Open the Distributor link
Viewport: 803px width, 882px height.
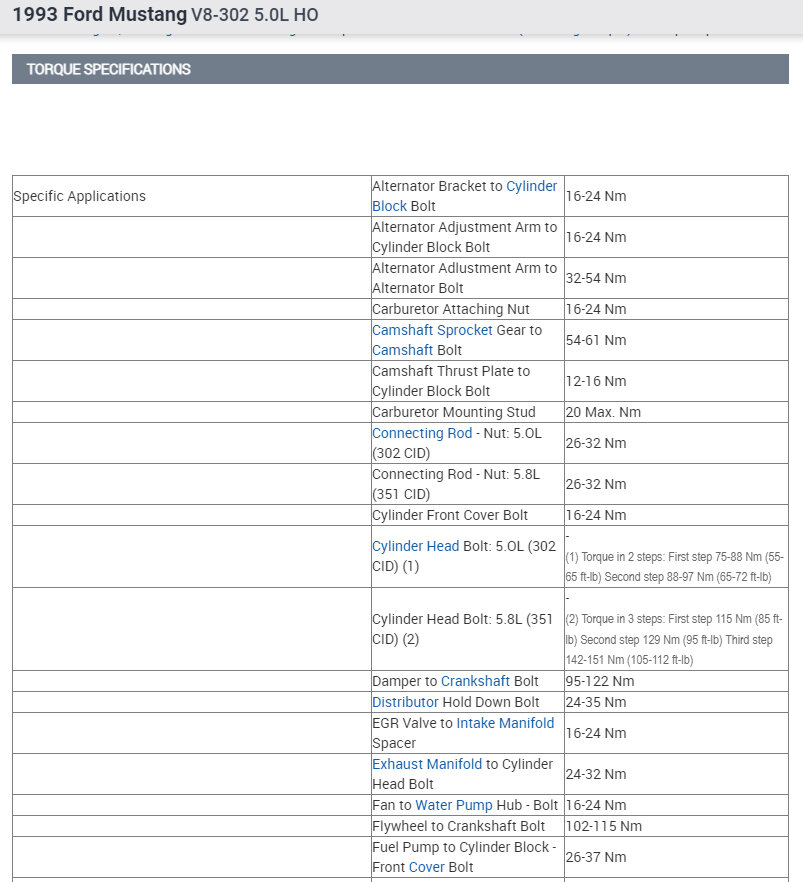click(405, 702)
